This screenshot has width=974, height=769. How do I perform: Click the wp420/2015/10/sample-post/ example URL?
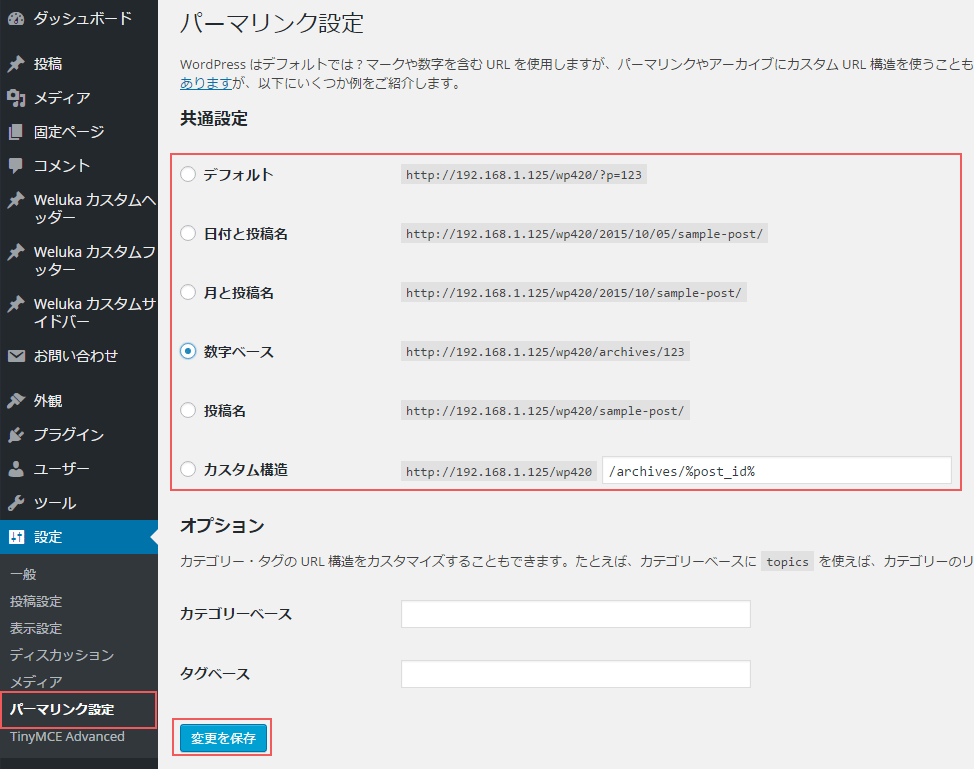click(574, 293)
